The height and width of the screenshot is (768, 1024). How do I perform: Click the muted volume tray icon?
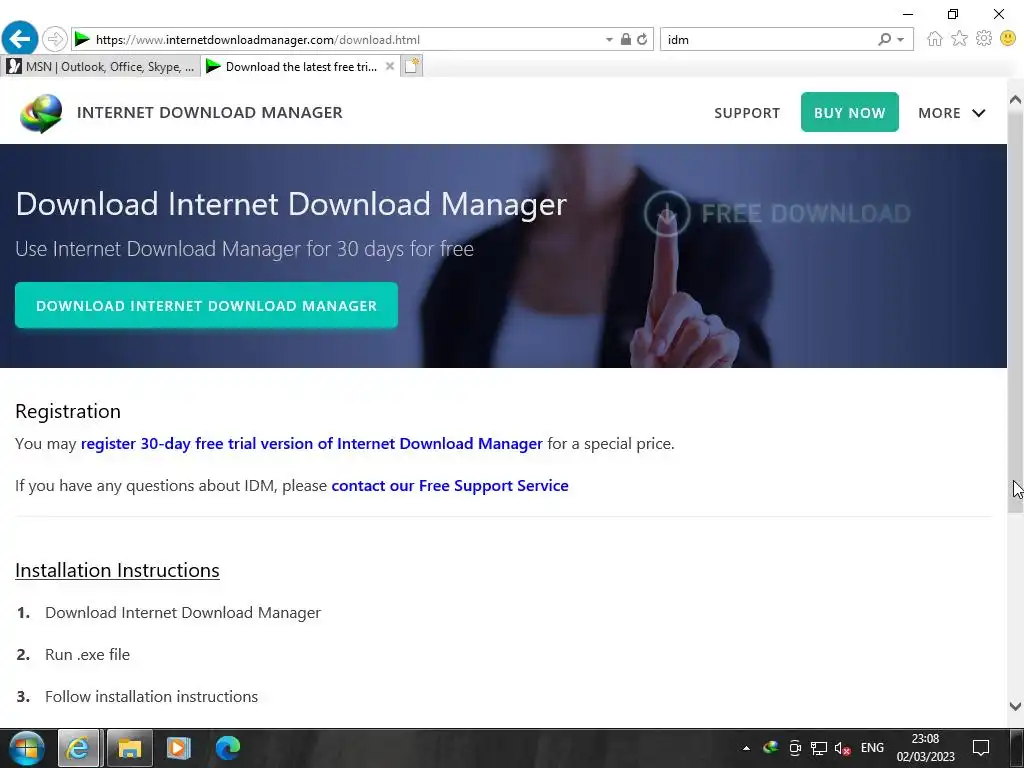[842, 748]
